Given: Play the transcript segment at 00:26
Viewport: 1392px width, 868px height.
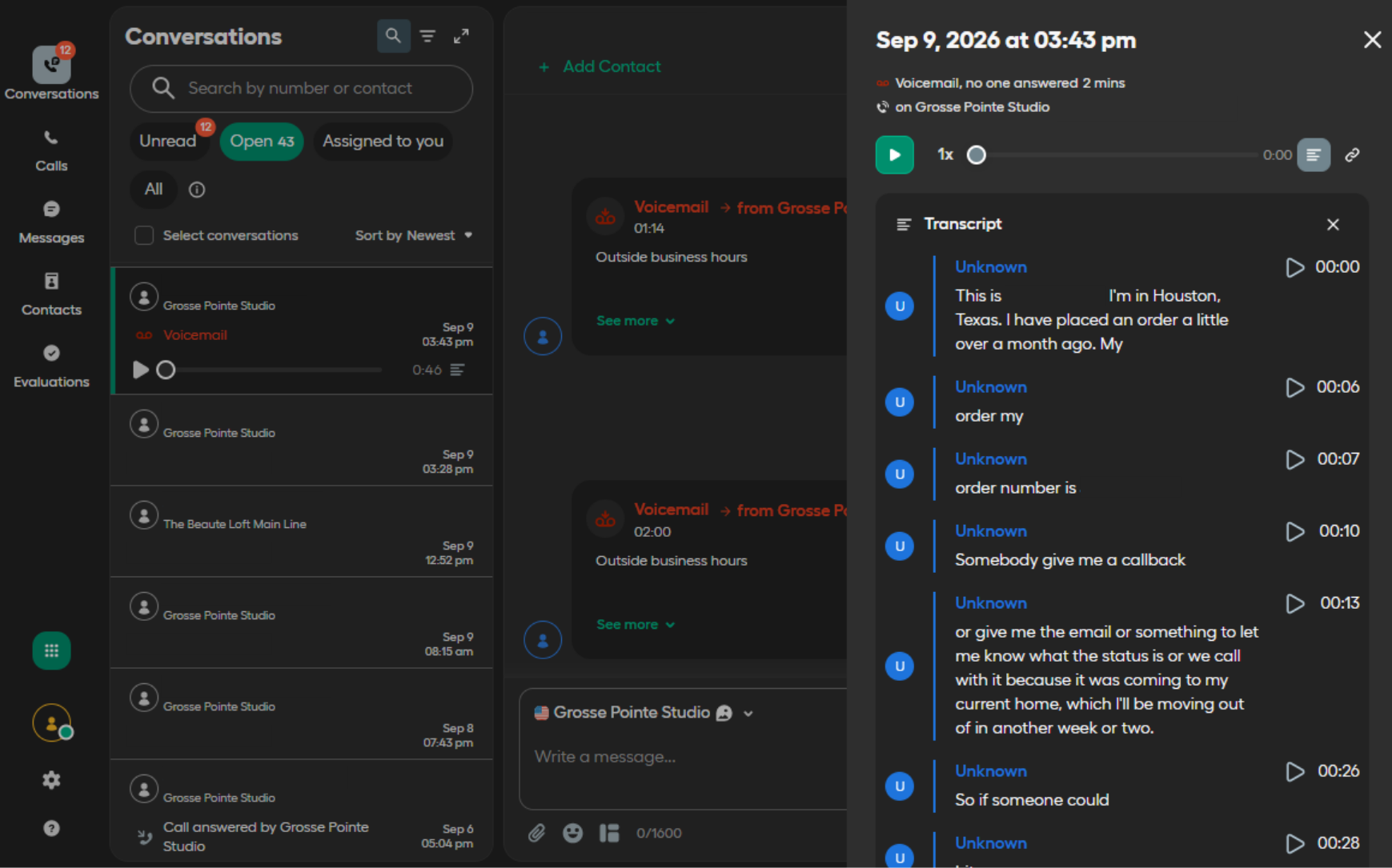Looking at the screenshot, I should 1294,771.
